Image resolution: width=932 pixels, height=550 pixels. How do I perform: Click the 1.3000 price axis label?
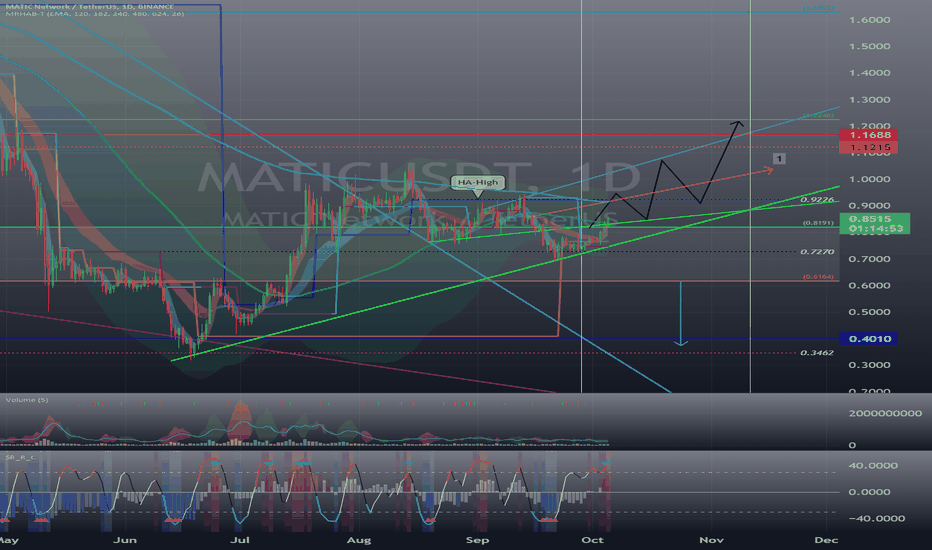pos(870,100)
